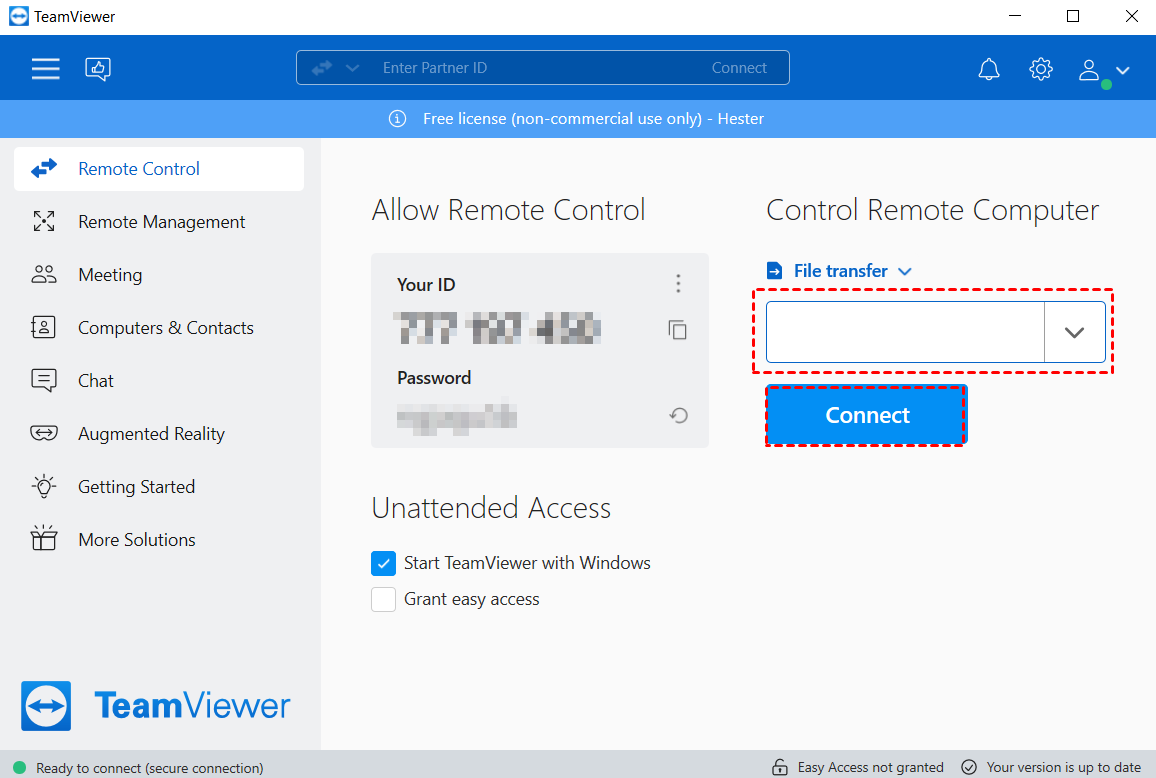The width and height of the screenshot is (1156, 778).
Task: Click the free license info icon
Action: pos(397,119)
